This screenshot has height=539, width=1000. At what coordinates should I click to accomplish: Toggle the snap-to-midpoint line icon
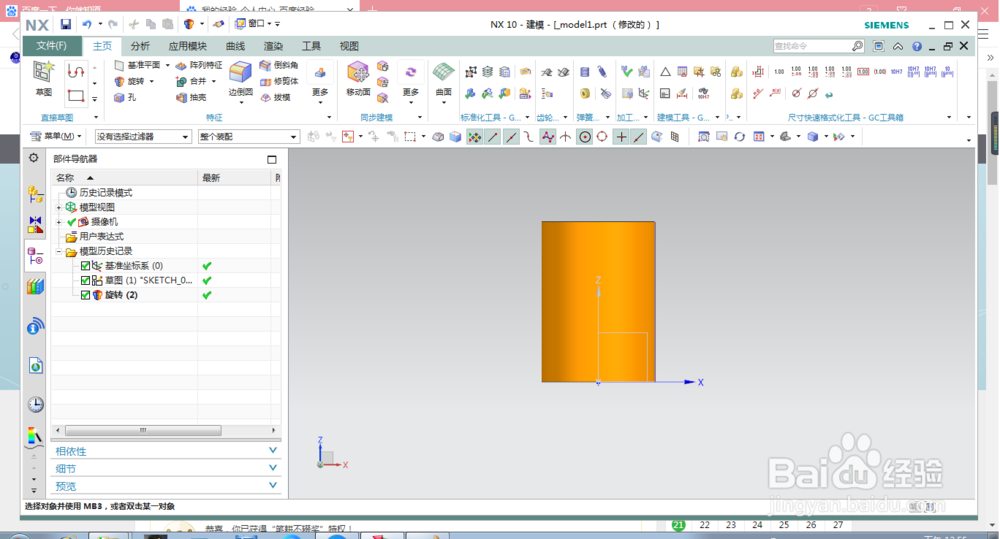tap(511, 137)
